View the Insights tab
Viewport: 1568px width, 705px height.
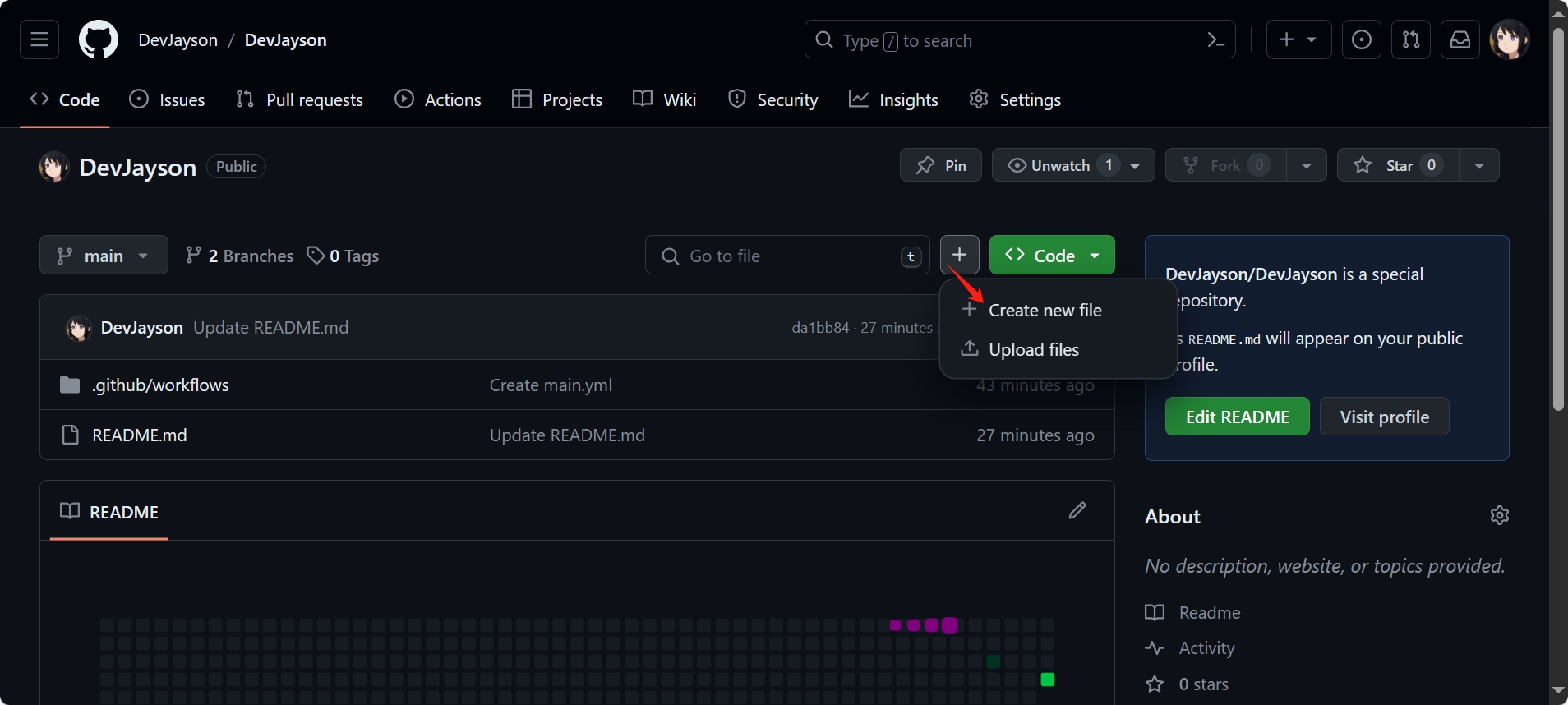tap(893, 99)
